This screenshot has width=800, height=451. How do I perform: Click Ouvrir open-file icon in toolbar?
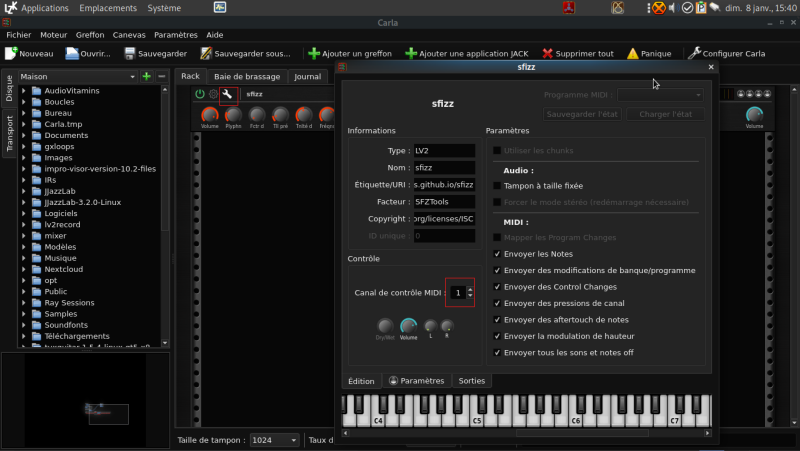72,53
